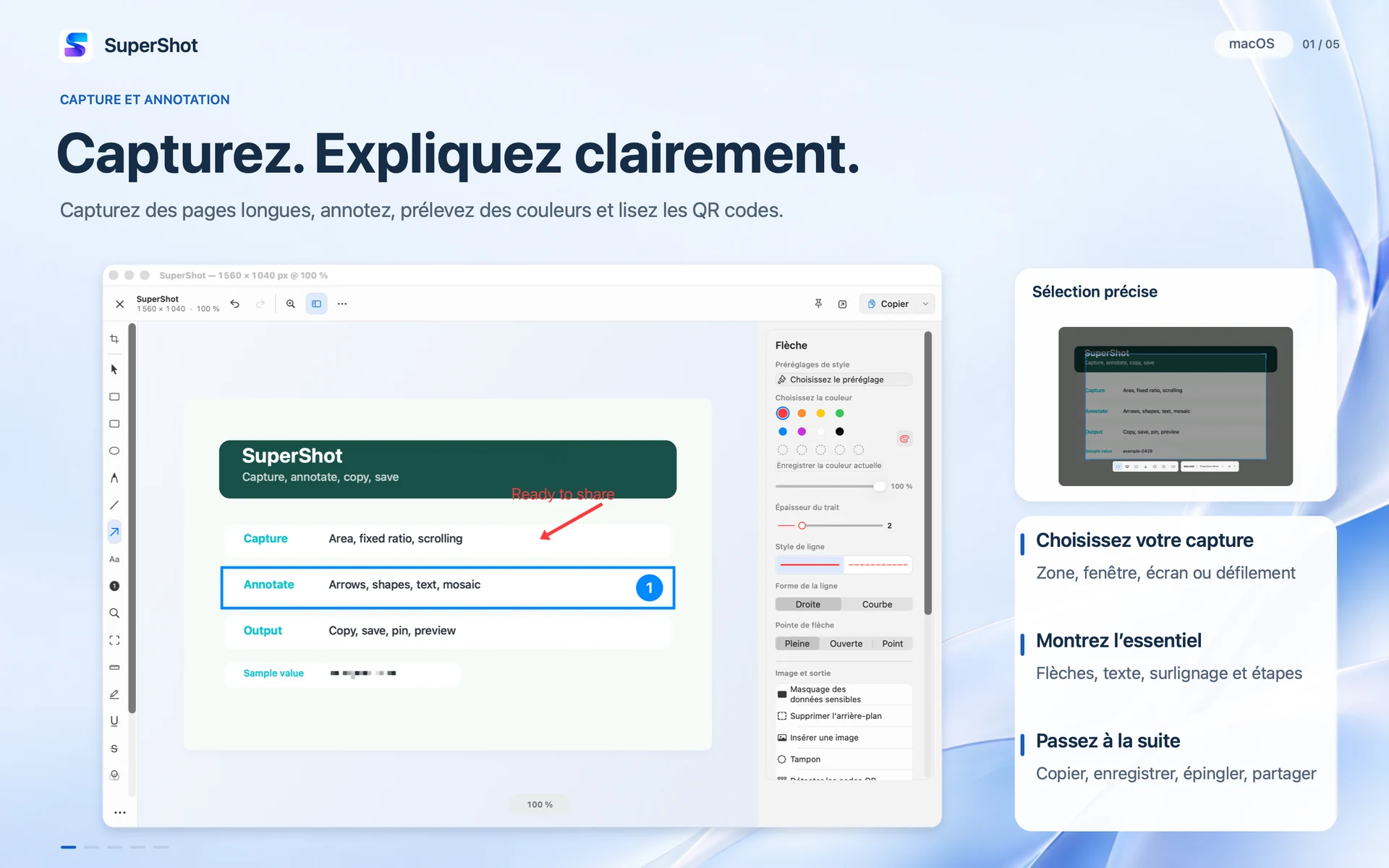Image resolution: width=1389 pixels, height=868 pixels.
Task: Click the 'Passez à la suite' heading
Action: tap(1108, 741)
